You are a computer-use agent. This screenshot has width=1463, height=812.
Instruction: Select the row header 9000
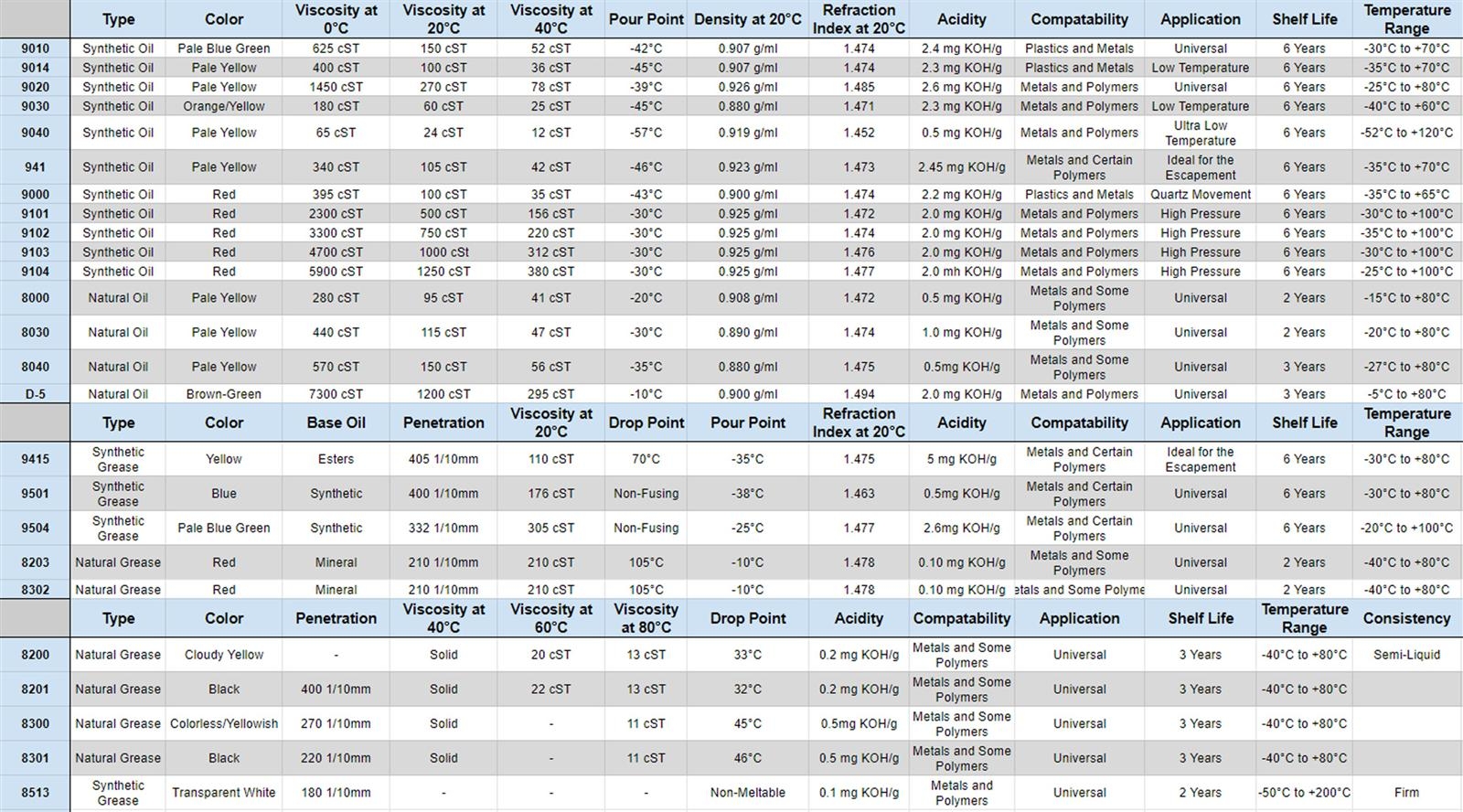point(35,195)
